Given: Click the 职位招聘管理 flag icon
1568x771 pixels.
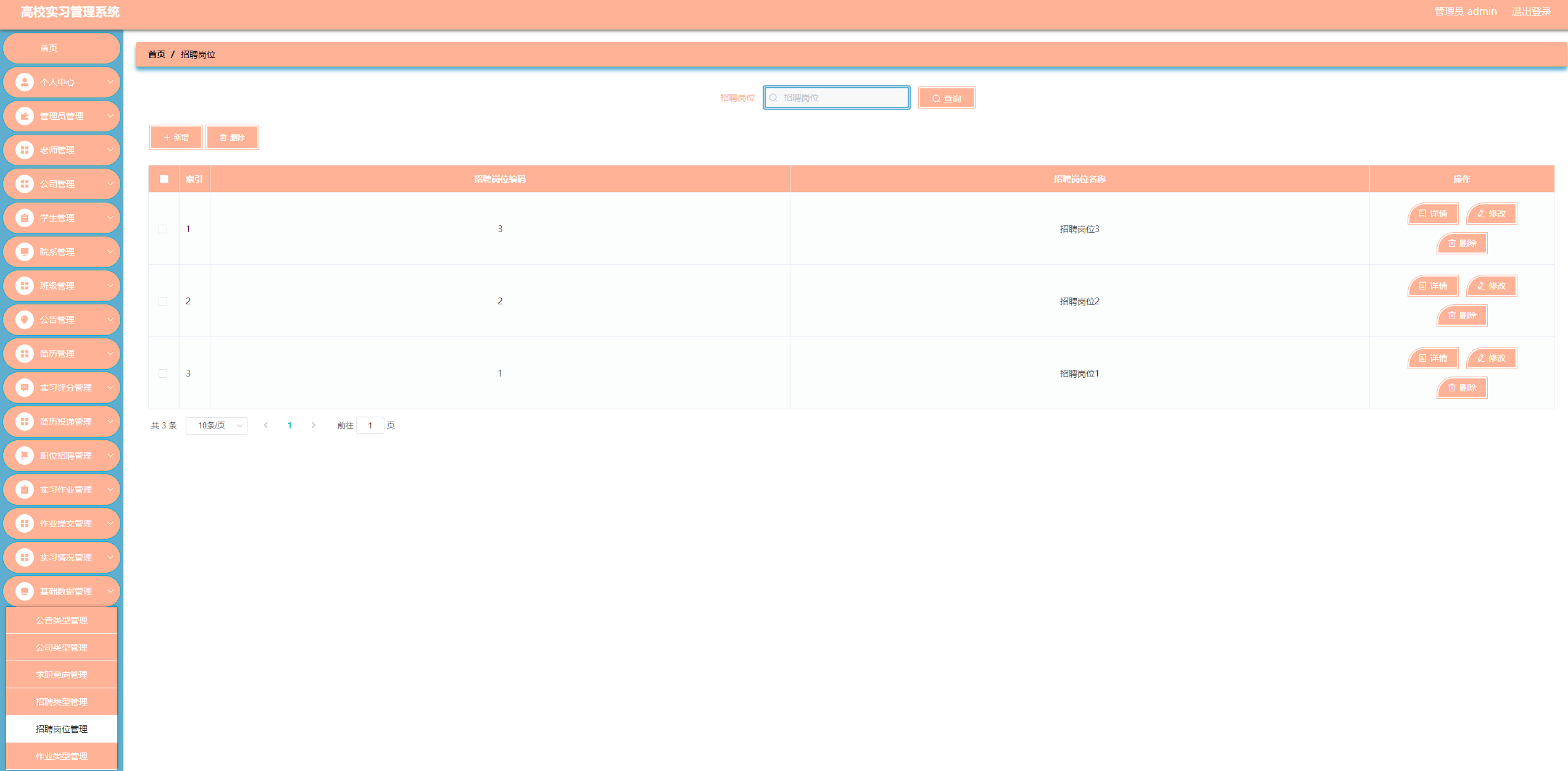Looking at the screenshot, I should (25, 456).
